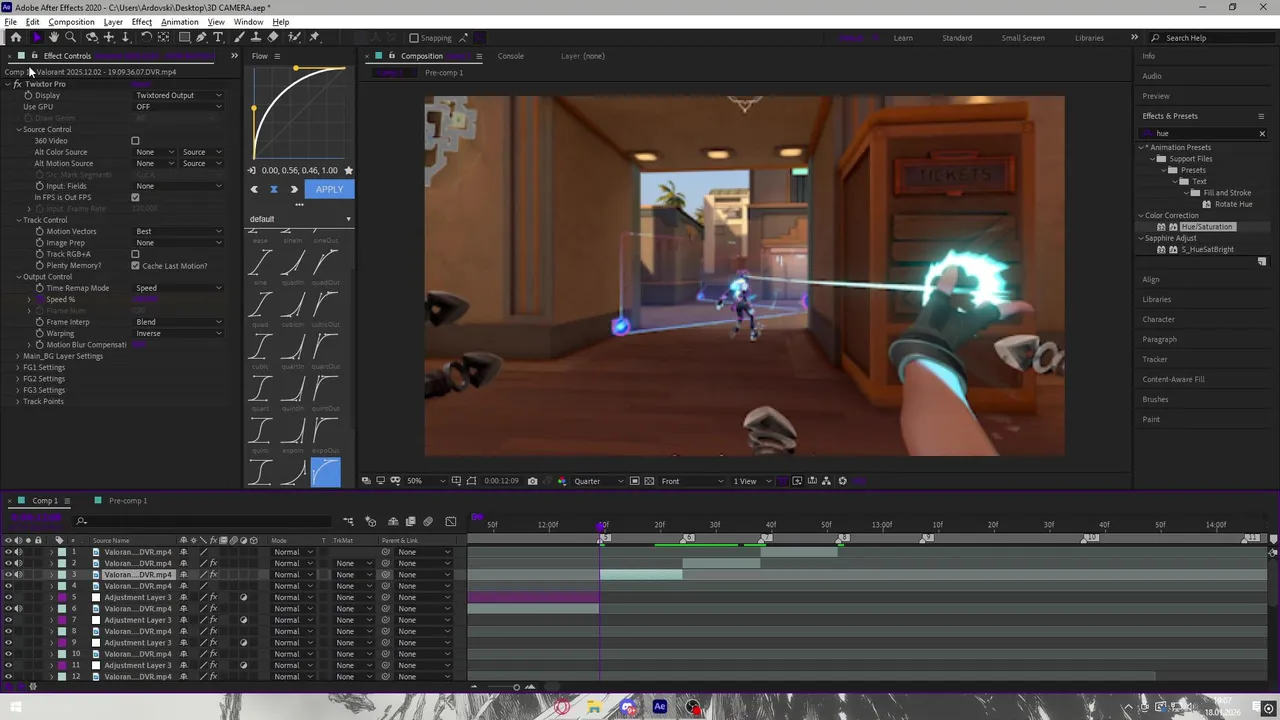
Task: Open Time Remap Mode Speed dropdown
Action: tap(179, 288)
